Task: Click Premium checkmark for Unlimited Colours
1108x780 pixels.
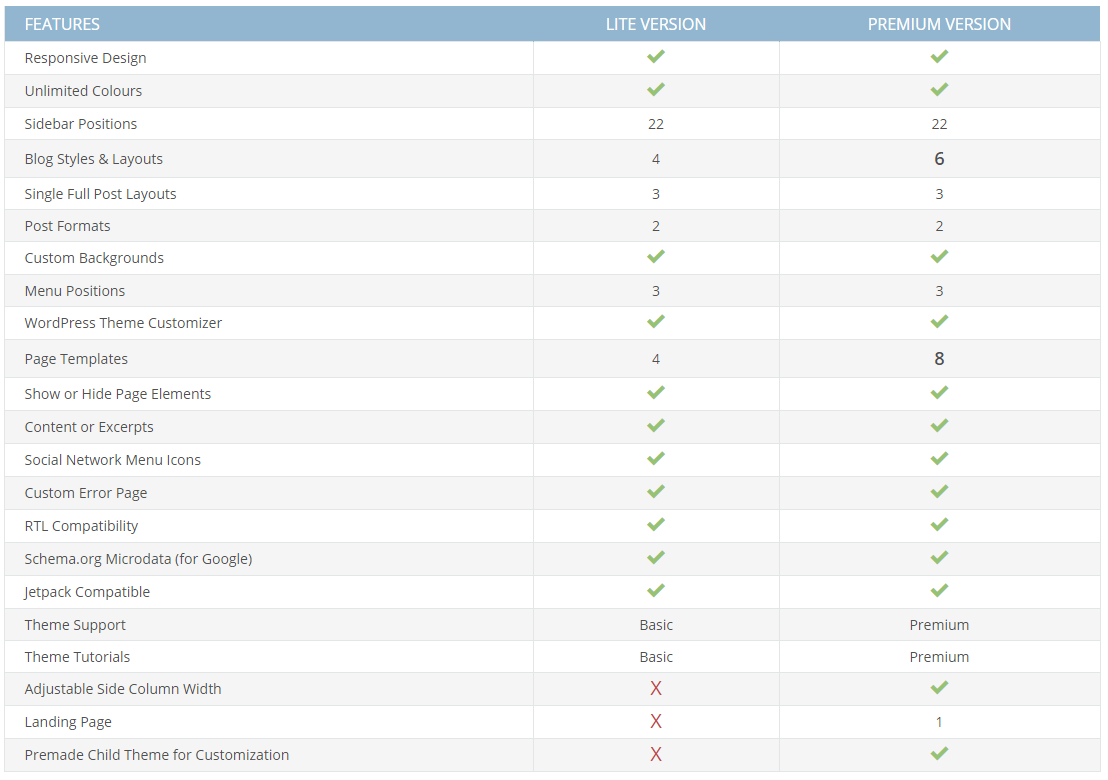Action: [939, 90]
